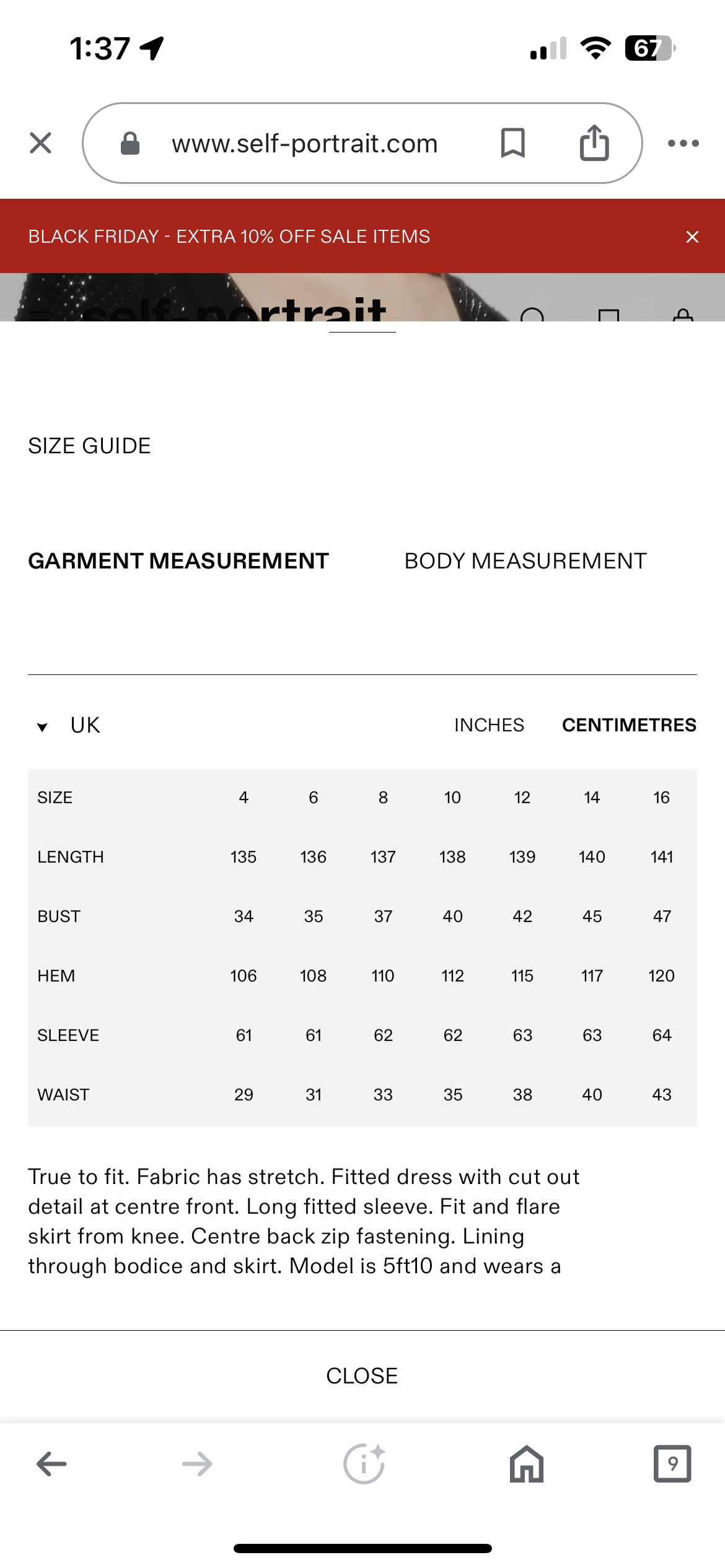Tap the www.self-portrait.com address field
This screenshot has width=725, height=1568.
coord(305,143)
